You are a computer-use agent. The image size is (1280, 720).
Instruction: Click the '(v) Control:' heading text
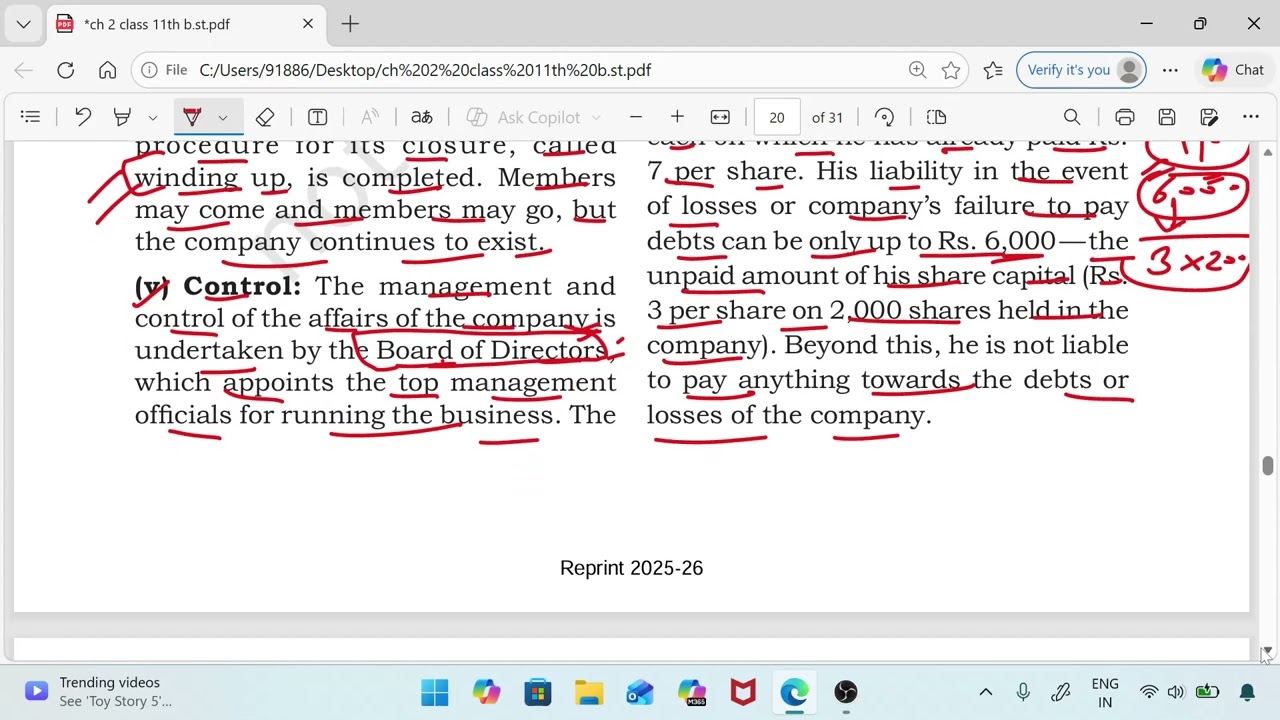(218, 286)
